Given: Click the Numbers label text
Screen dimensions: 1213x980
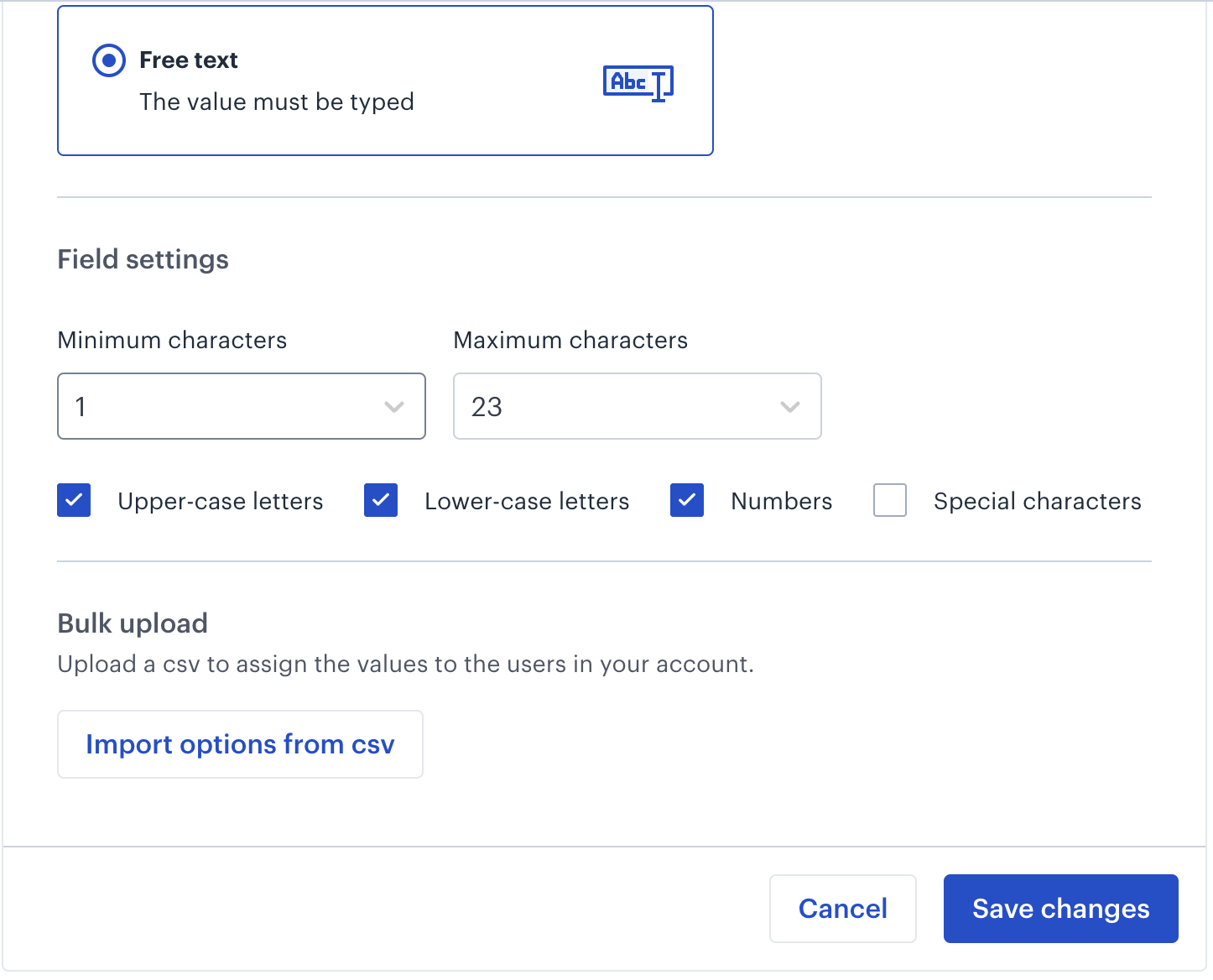Looking at the screenshot, I should click(782, 501).
